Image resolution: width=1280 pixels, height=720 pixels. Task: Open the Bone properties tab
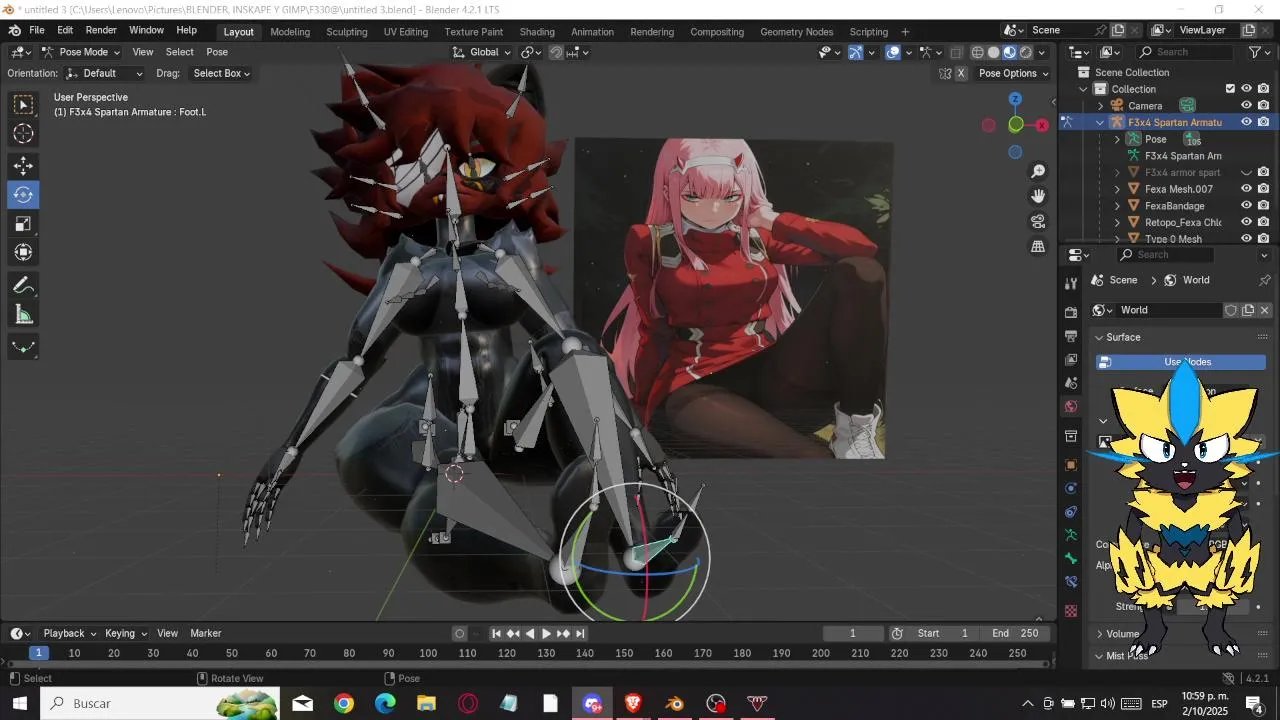point(1071,558)
